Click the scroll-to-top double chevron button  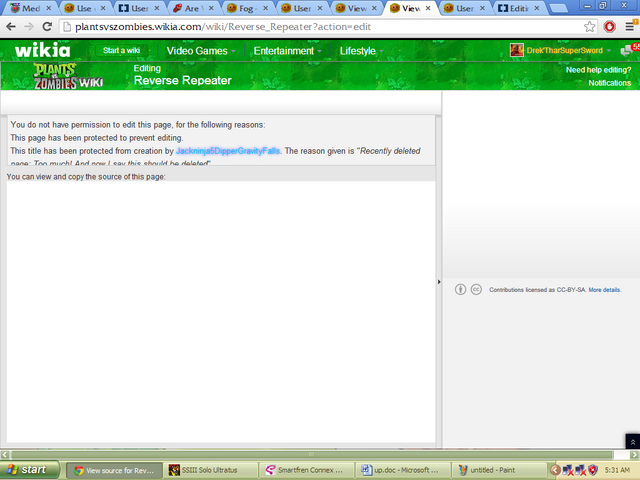633,442
